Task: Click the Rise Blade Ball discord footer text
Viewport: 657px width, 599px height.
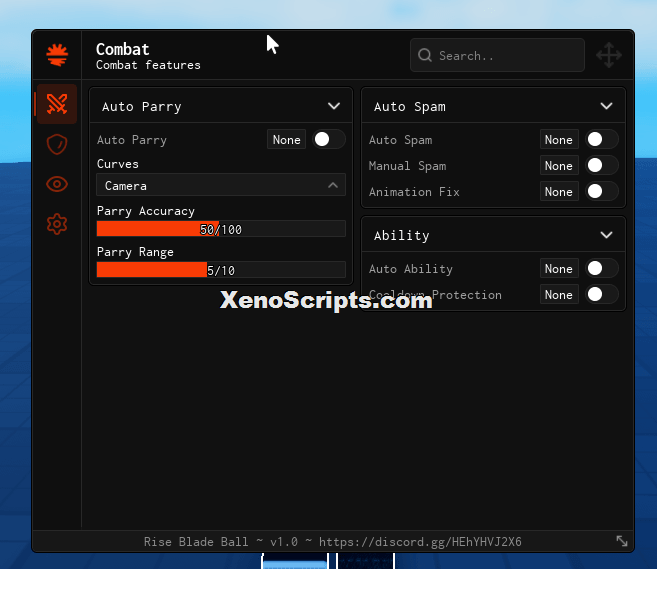Action: [x=333, y=542]
